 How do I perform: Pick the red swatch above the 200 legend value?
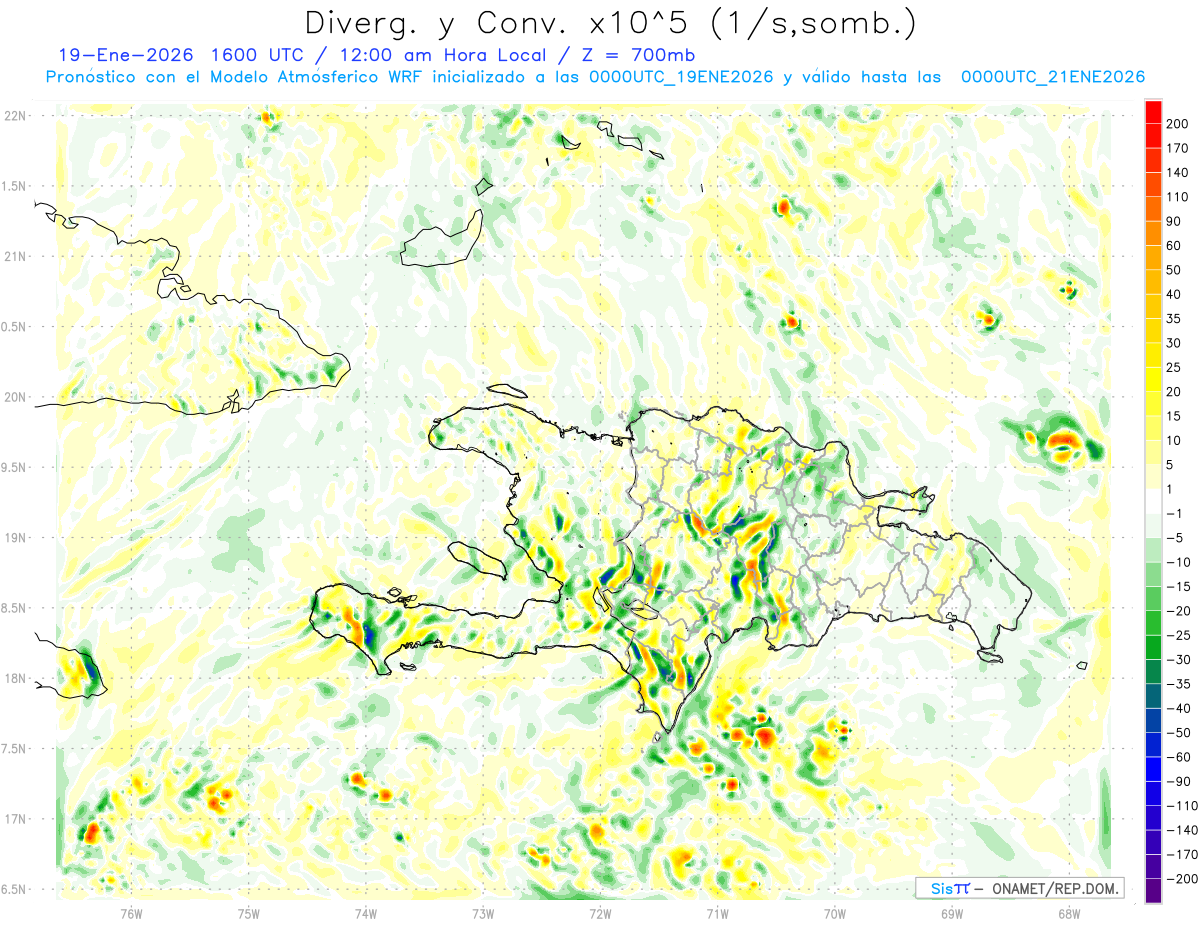point(1153,112)
